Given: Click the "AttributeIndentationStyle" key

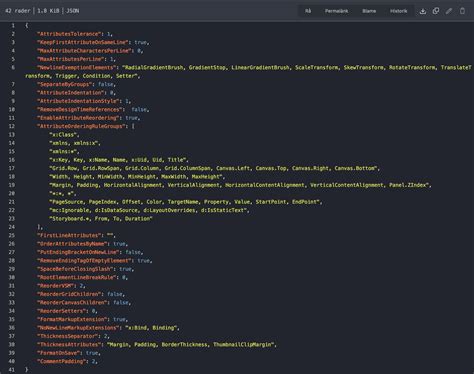Looking at the screenshot, I should 78,101.
